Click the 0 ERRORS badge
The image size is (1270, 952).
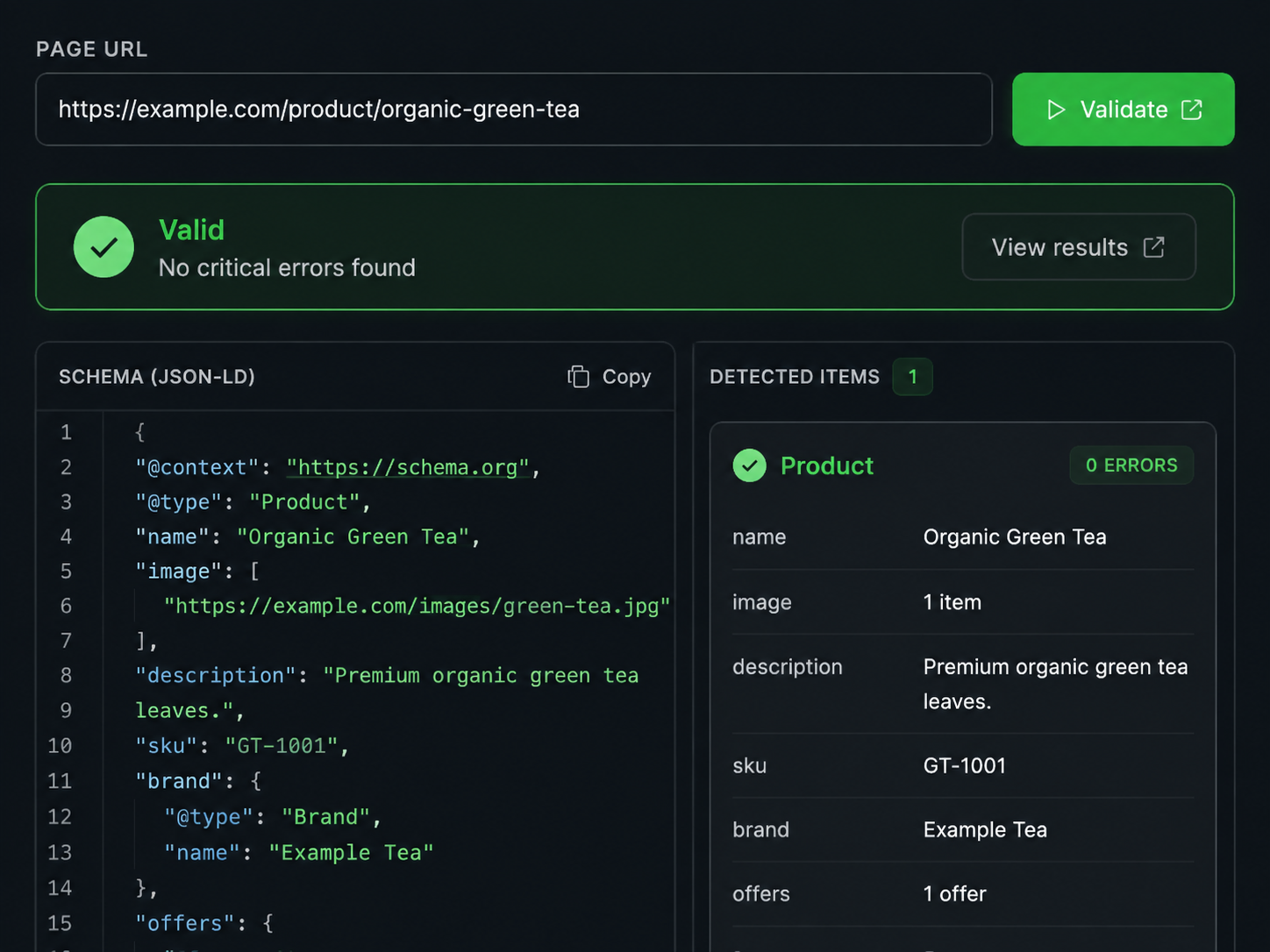point(1131,465)
